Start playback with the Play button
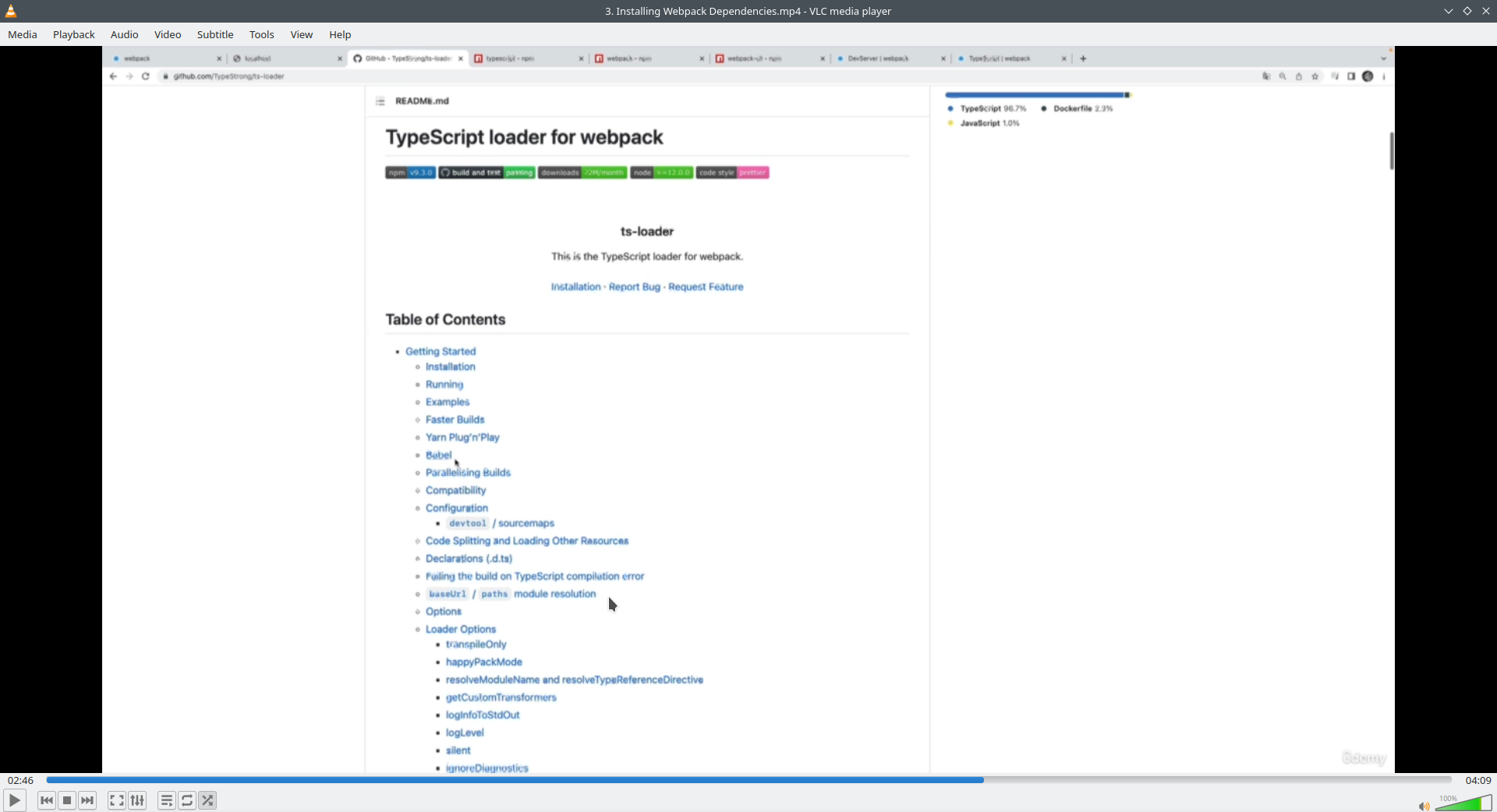 point(14,800)
